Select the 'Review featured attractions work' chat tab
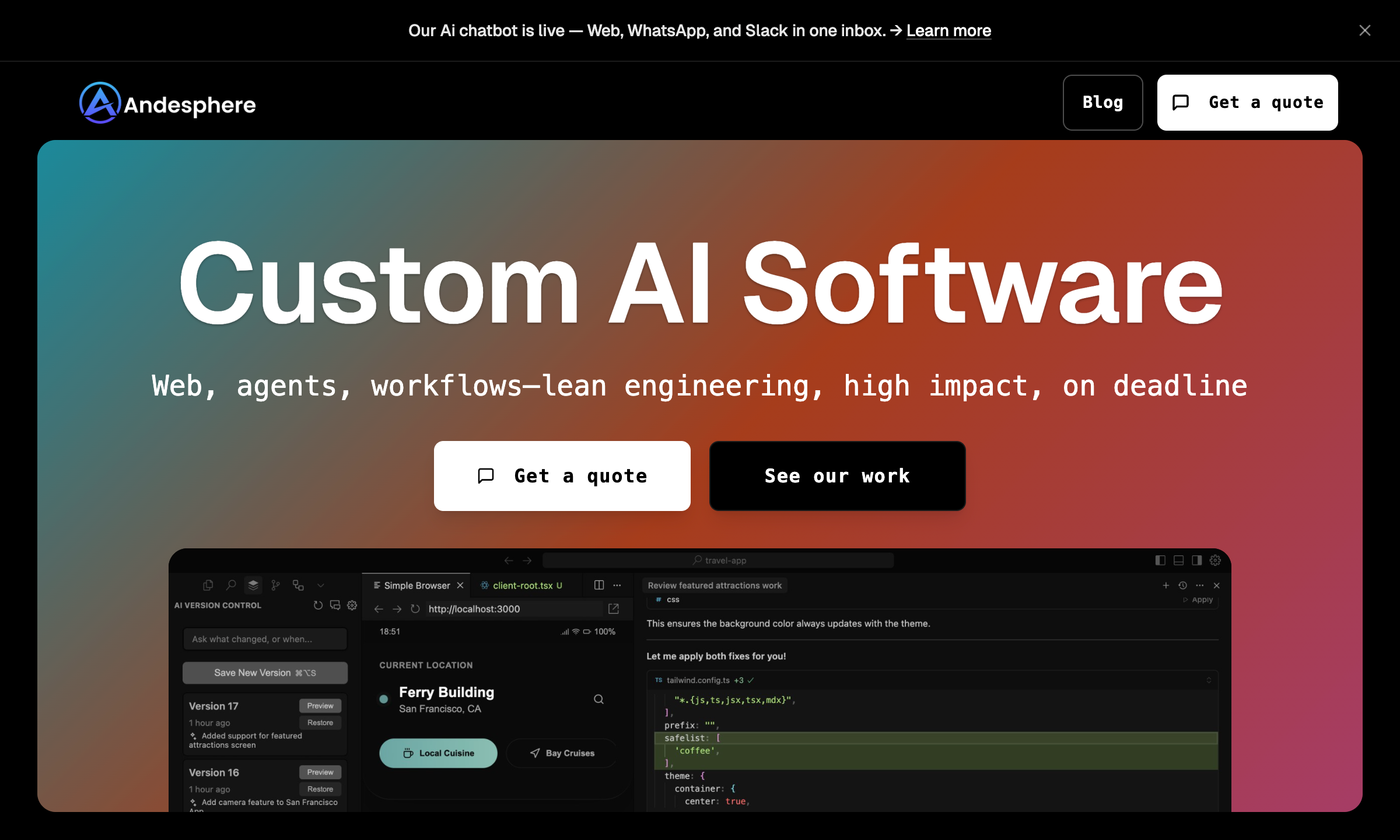The width and height of the screenshot is (1400, 840). 715,585
